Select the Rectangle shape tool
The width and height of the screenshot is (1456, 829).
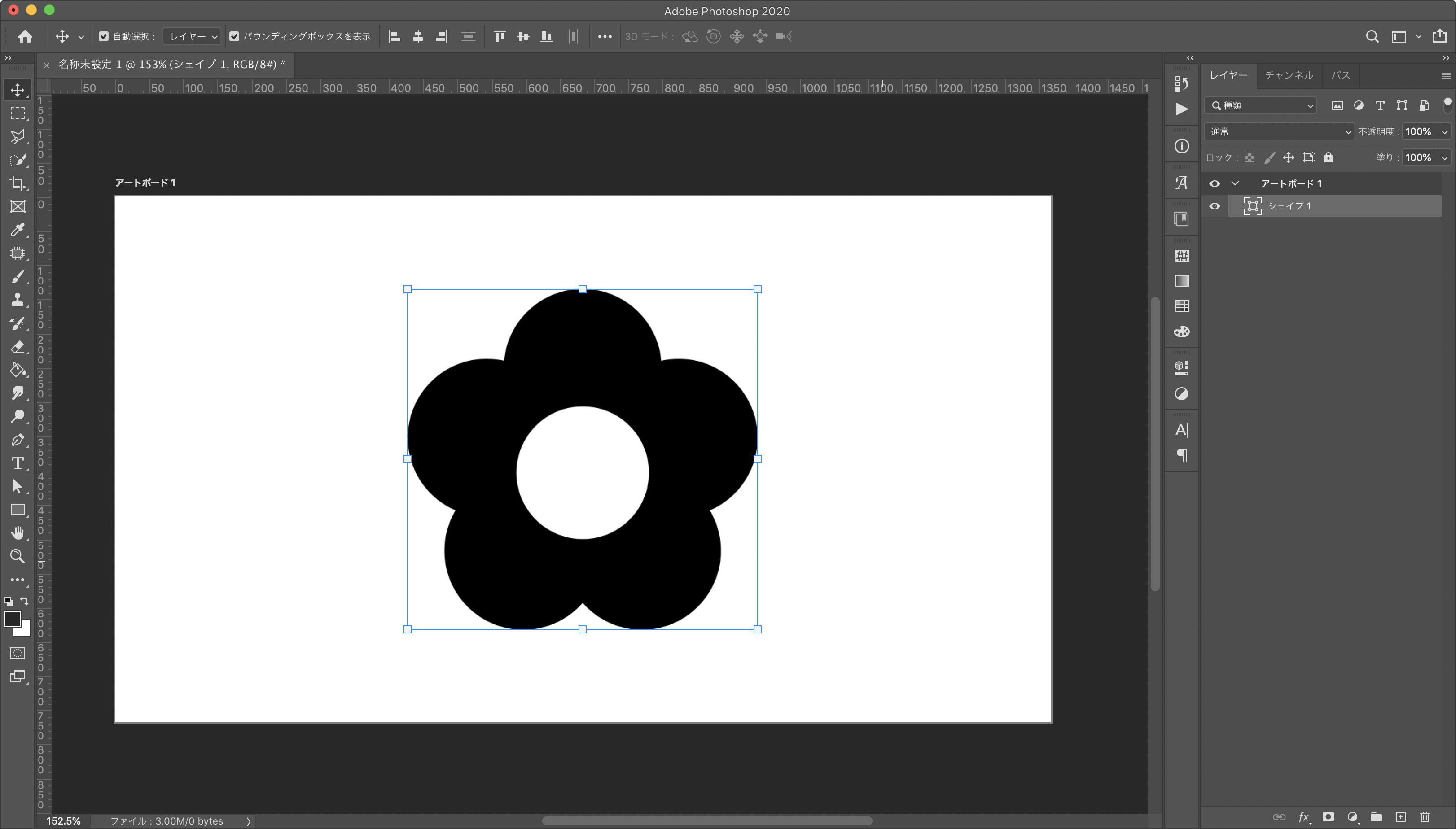(17, 510)
